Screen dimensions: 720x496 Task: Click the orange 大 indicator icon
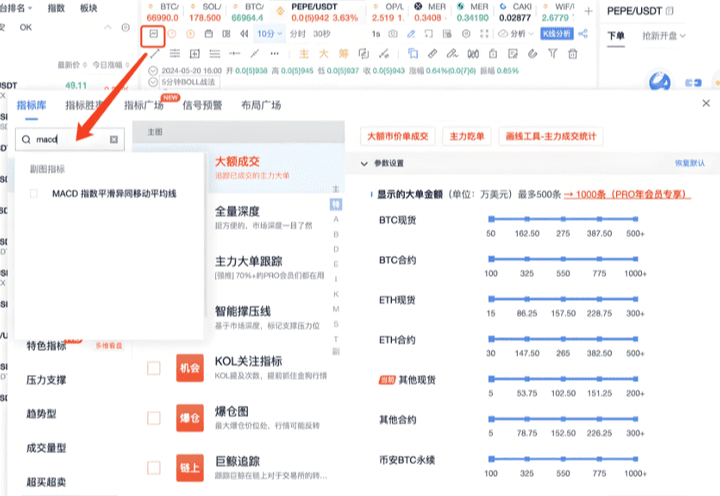point(324,54)
